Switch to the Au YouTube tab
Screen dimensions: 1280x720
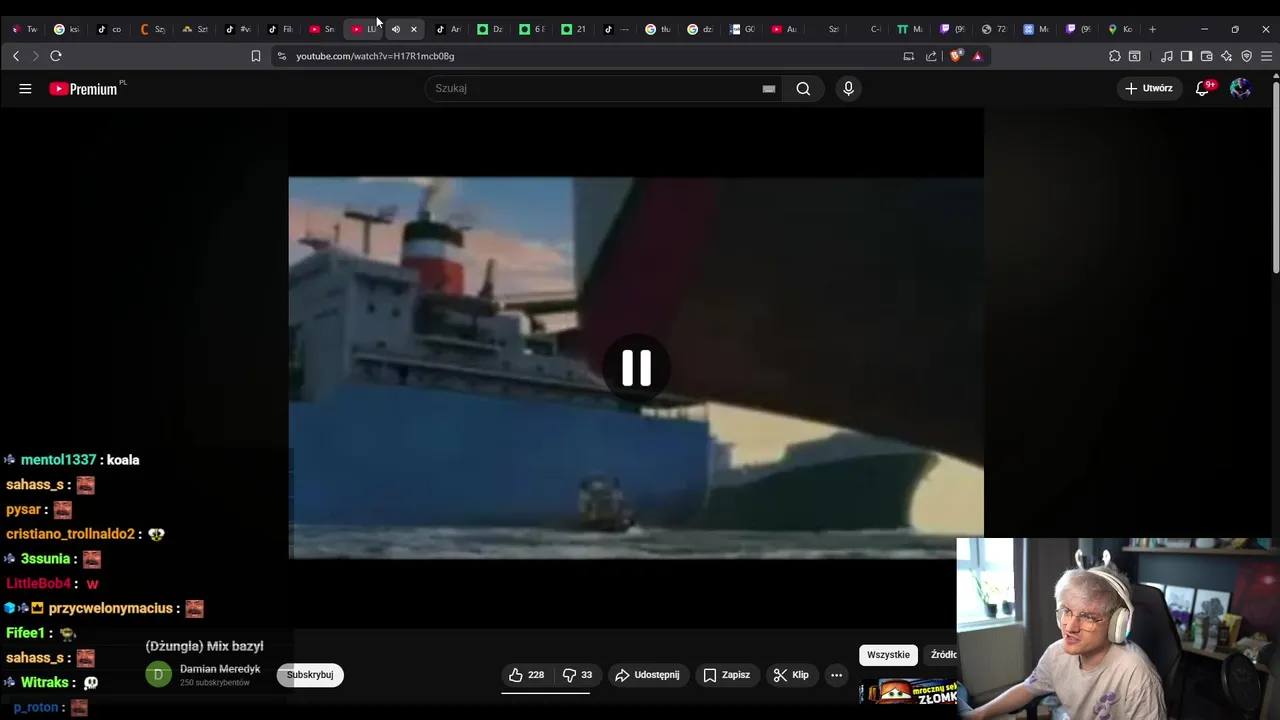pos(784,29)
